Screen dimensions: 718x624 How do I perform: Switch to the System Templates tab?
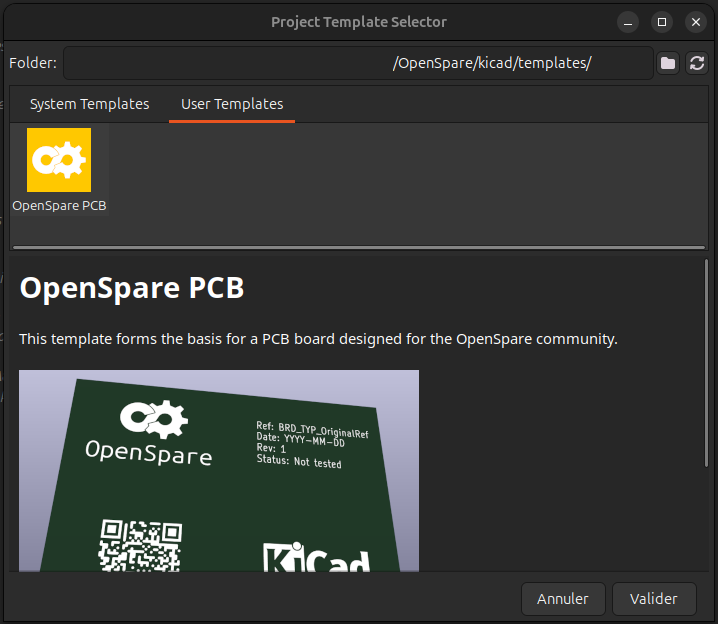pos(90,104)
